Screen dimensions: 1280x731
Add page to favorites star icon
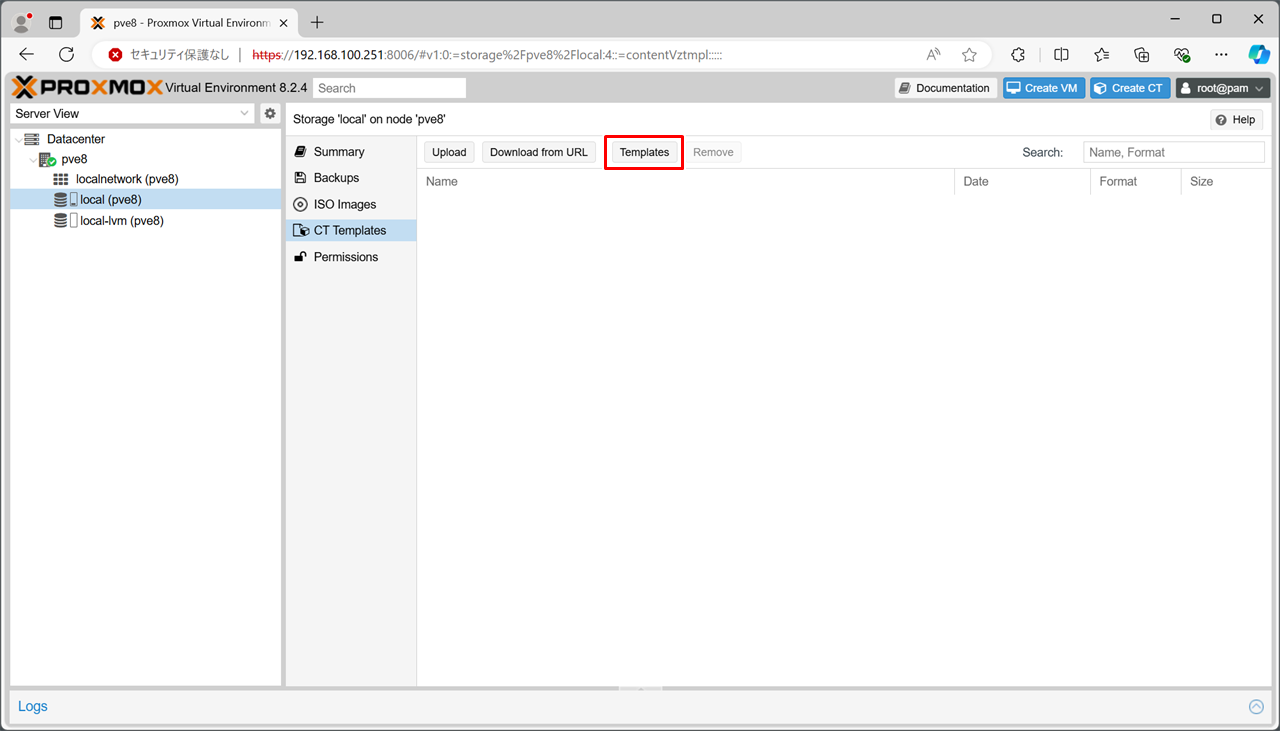(x=969, y=55)
